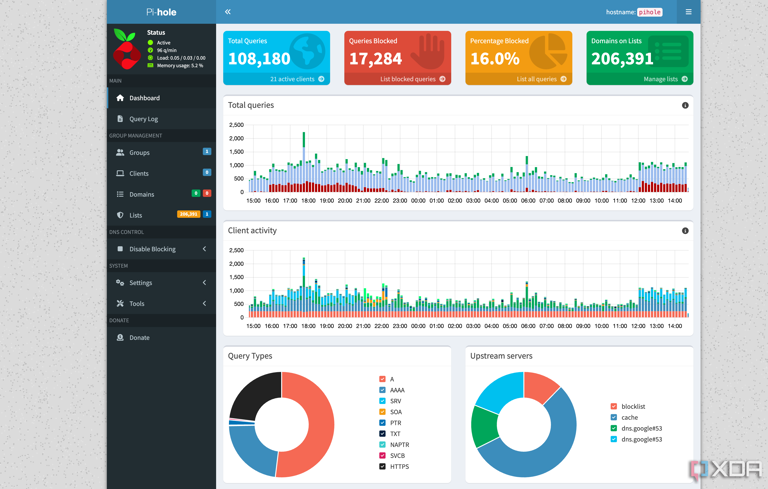Expand the Disable Blocking submenu
The height and width of the screenshot is (489, 768).
[204, 249]
